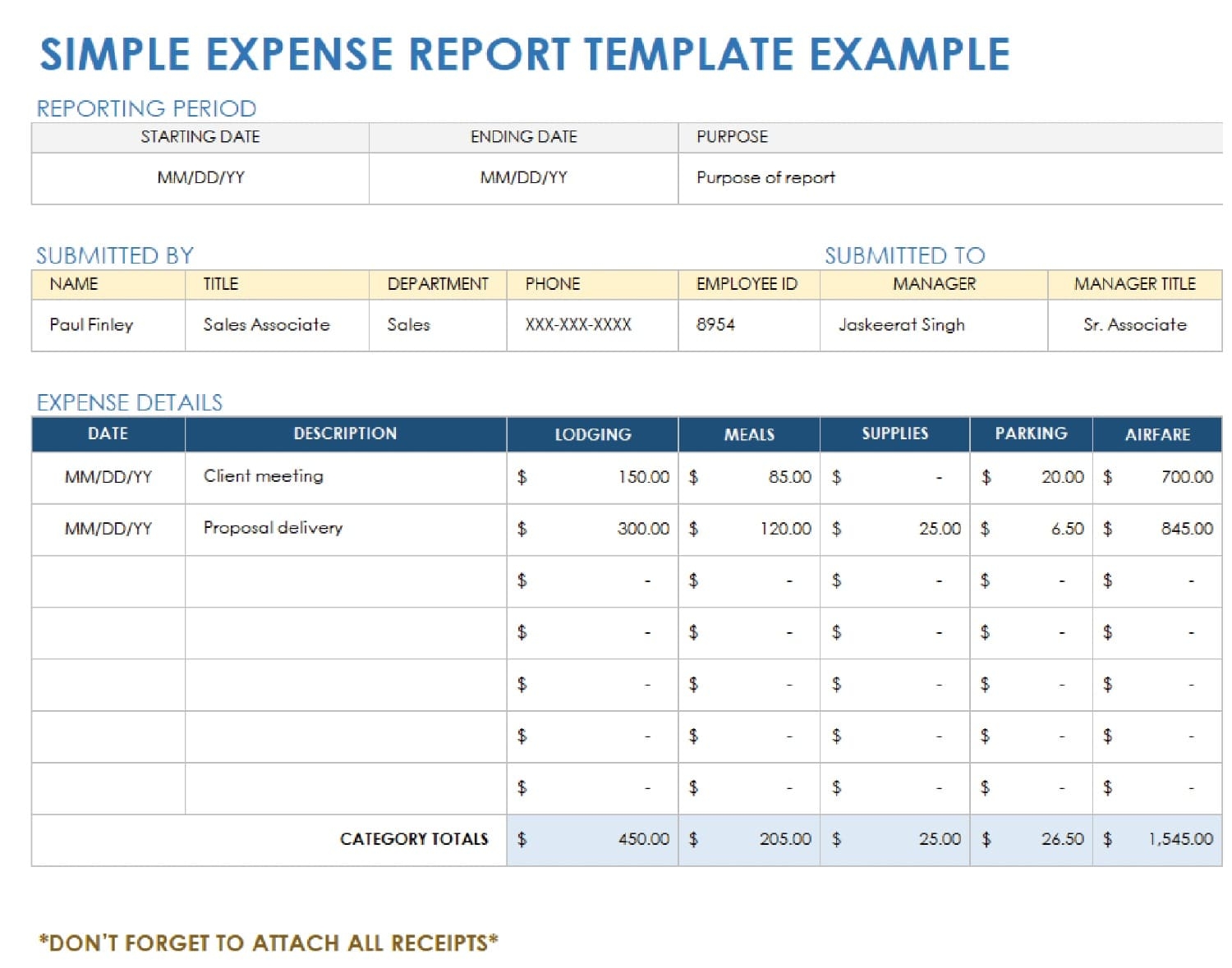Click the SIMPLE EXPENSE REPORT TEMPLATE EXAMPLE title
This screenshot has width=1232, height=968.
pos(526,54)
